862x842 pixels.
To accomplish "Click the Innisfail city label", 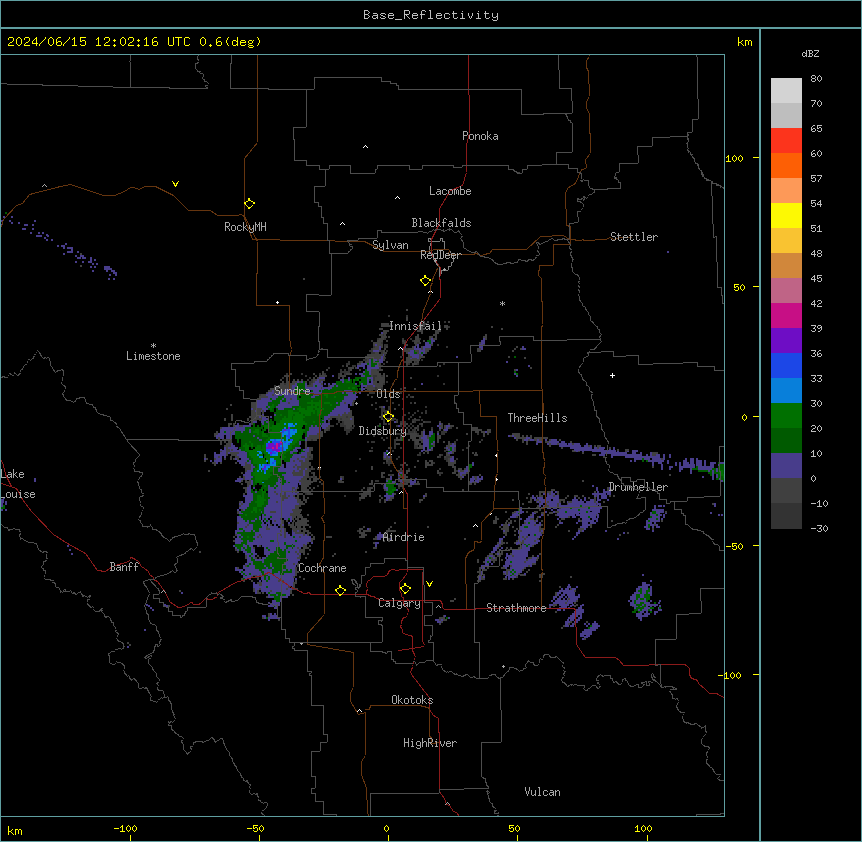I will [x=415, y=326].
